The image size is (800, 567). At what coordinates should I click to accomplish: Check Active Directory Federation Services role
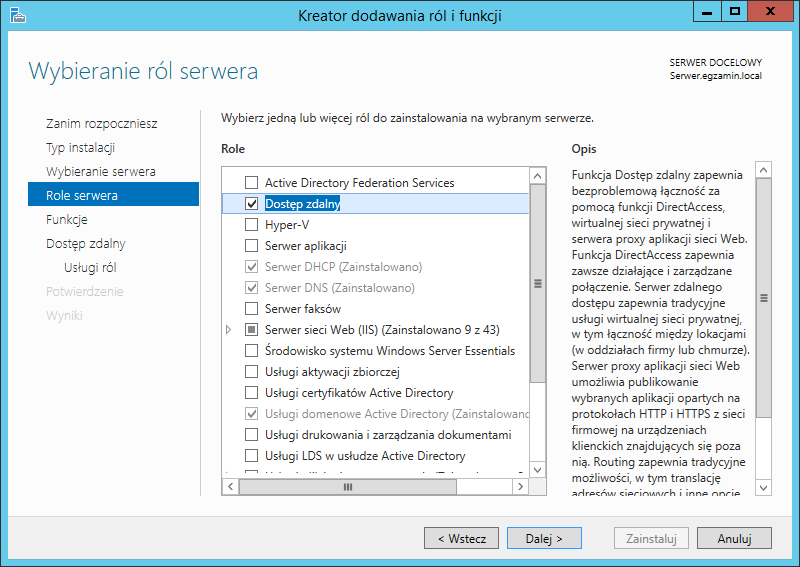252,182
